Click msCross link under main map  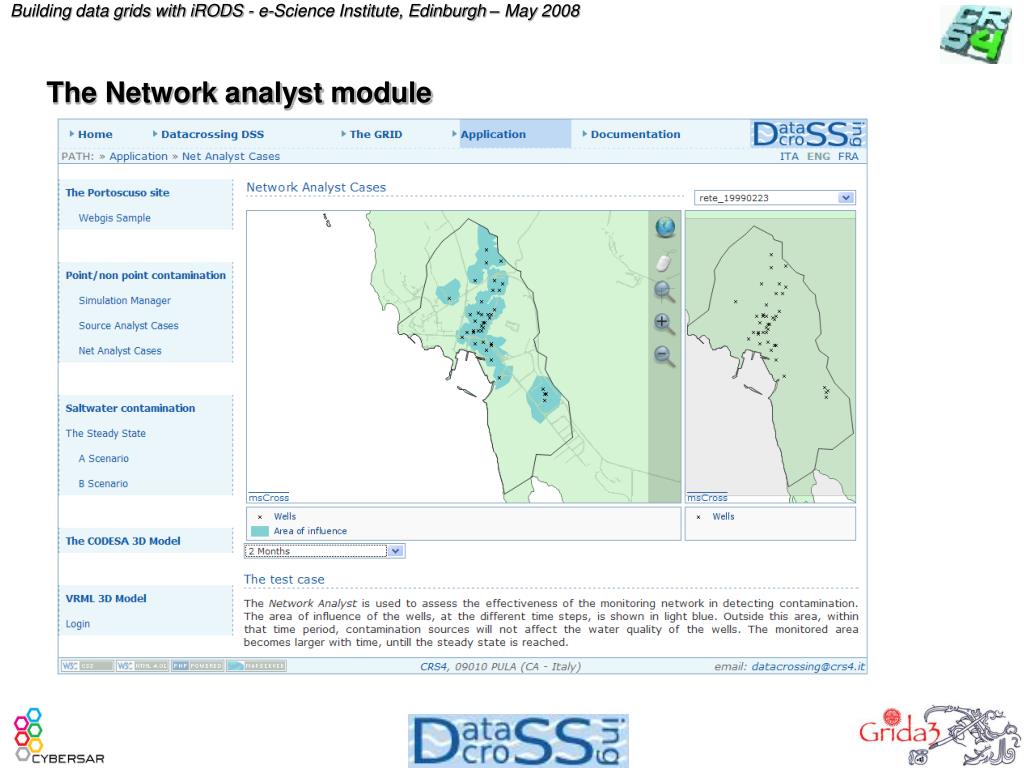(268, 498)
